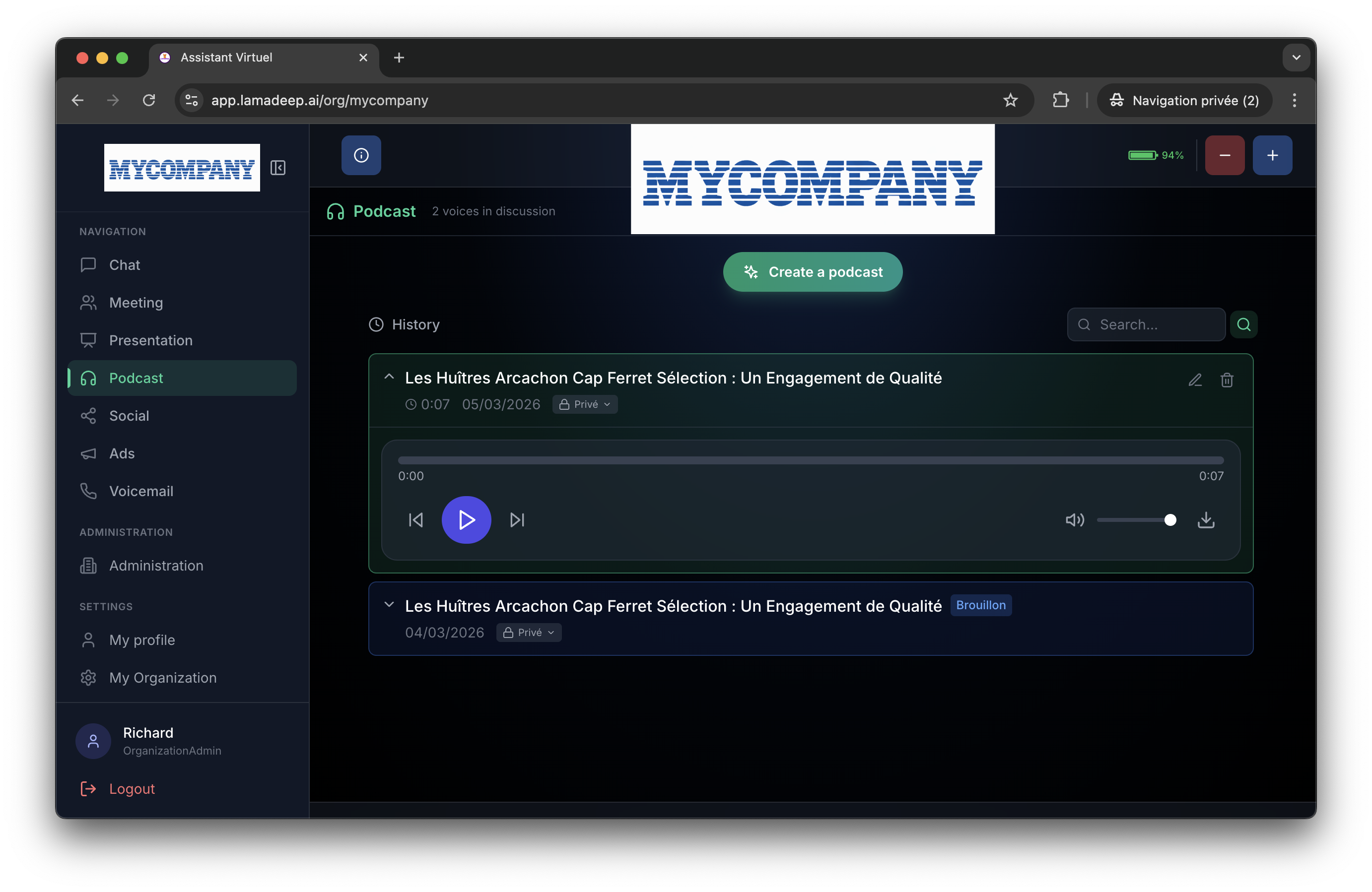Viewport: 1372px width, 892px height.
Task: Skip back to previous track icon
Action: pos(415,520)
